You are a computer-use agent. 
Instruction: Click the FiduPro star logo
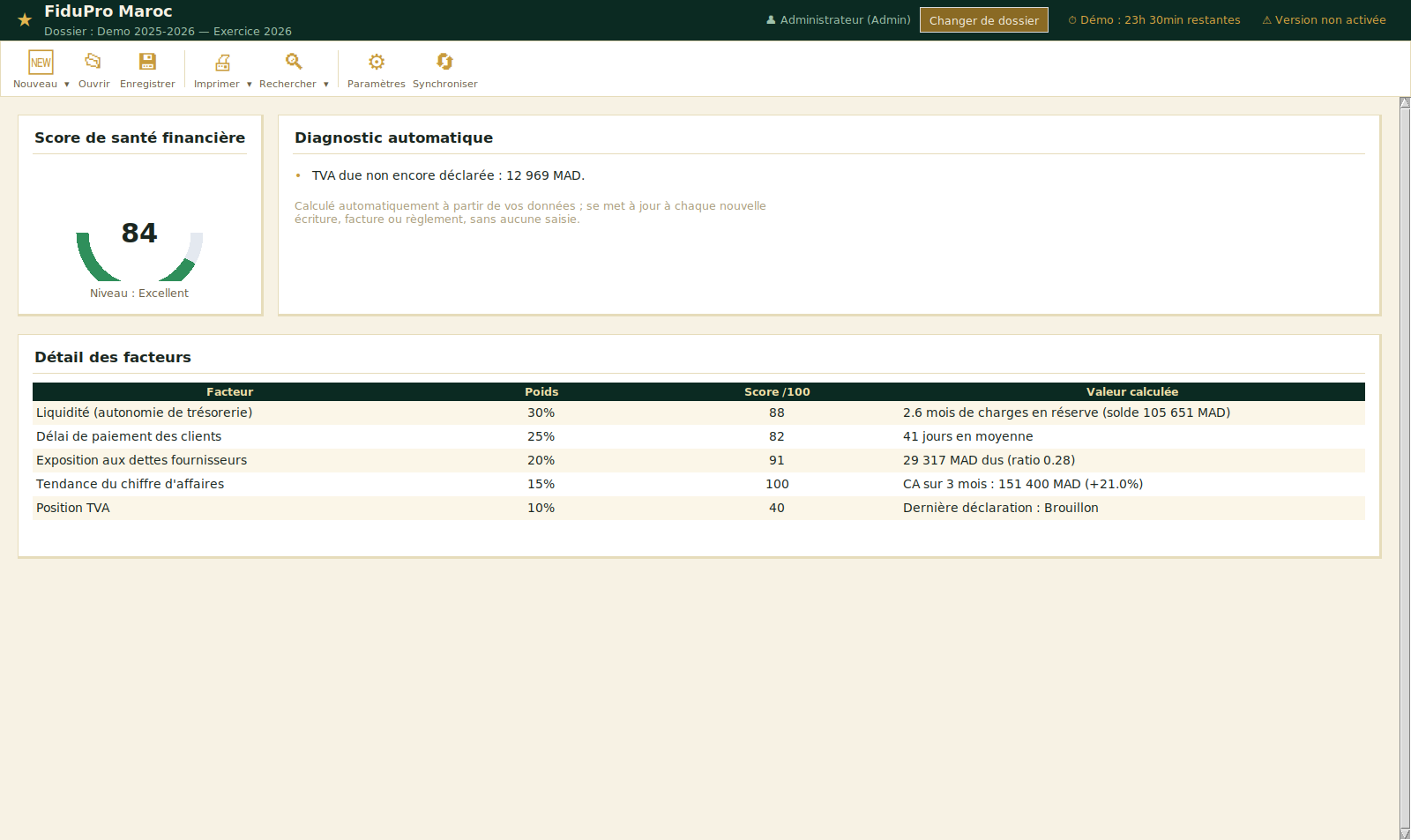pyautogui.click(x=25, y=19)
